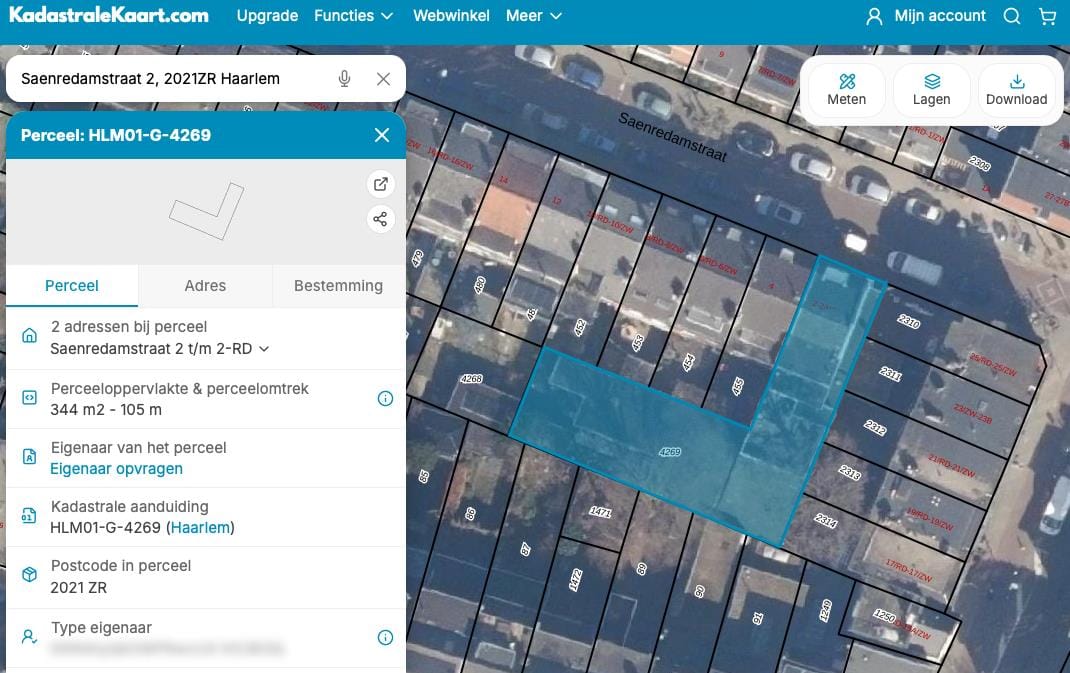Click the Download map button
The width and height of the screenshot is (1070, 673).
(x=1016, y=90)
